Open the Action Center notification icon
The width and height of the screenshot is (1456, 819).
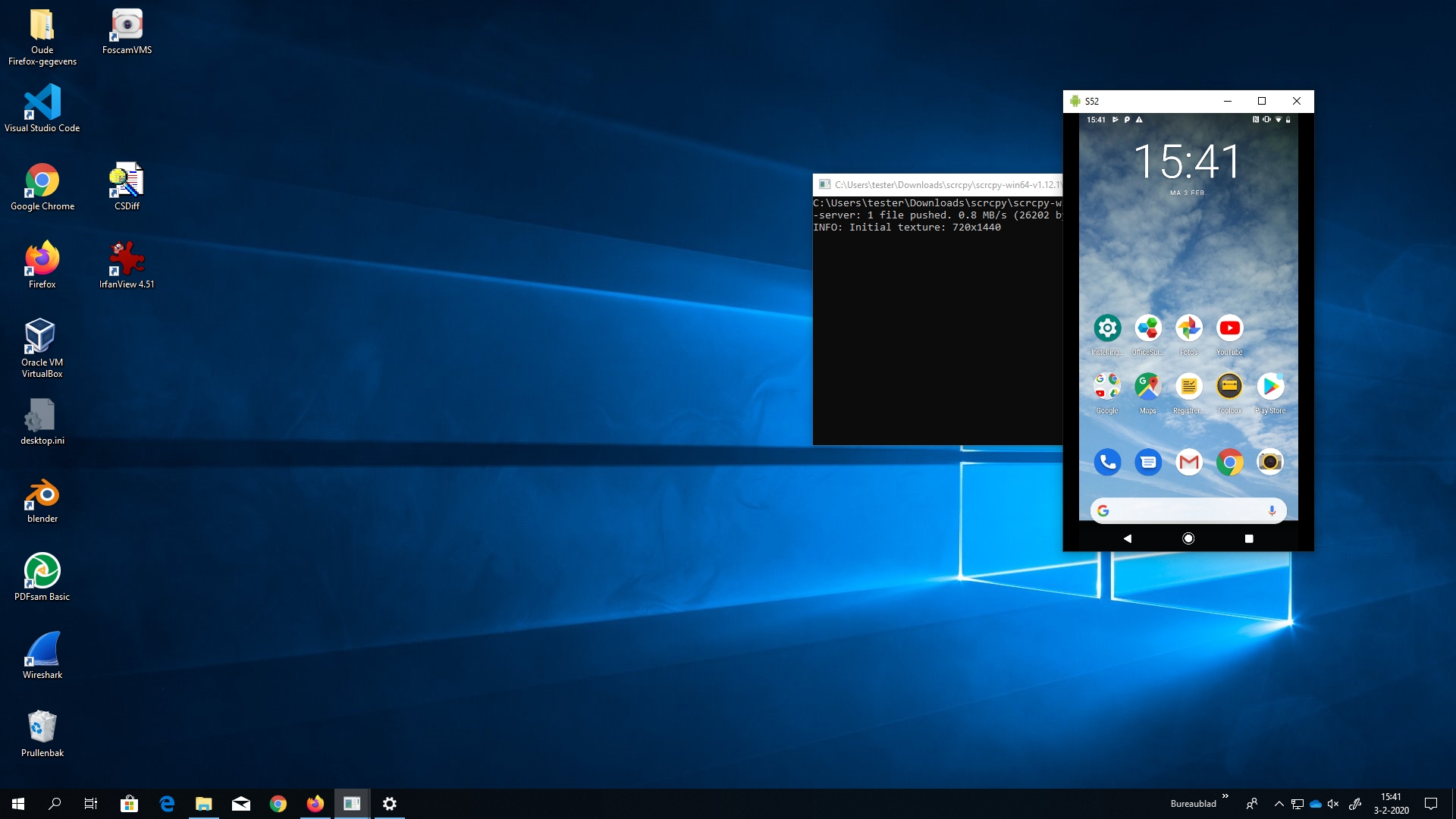point(1431,804)
